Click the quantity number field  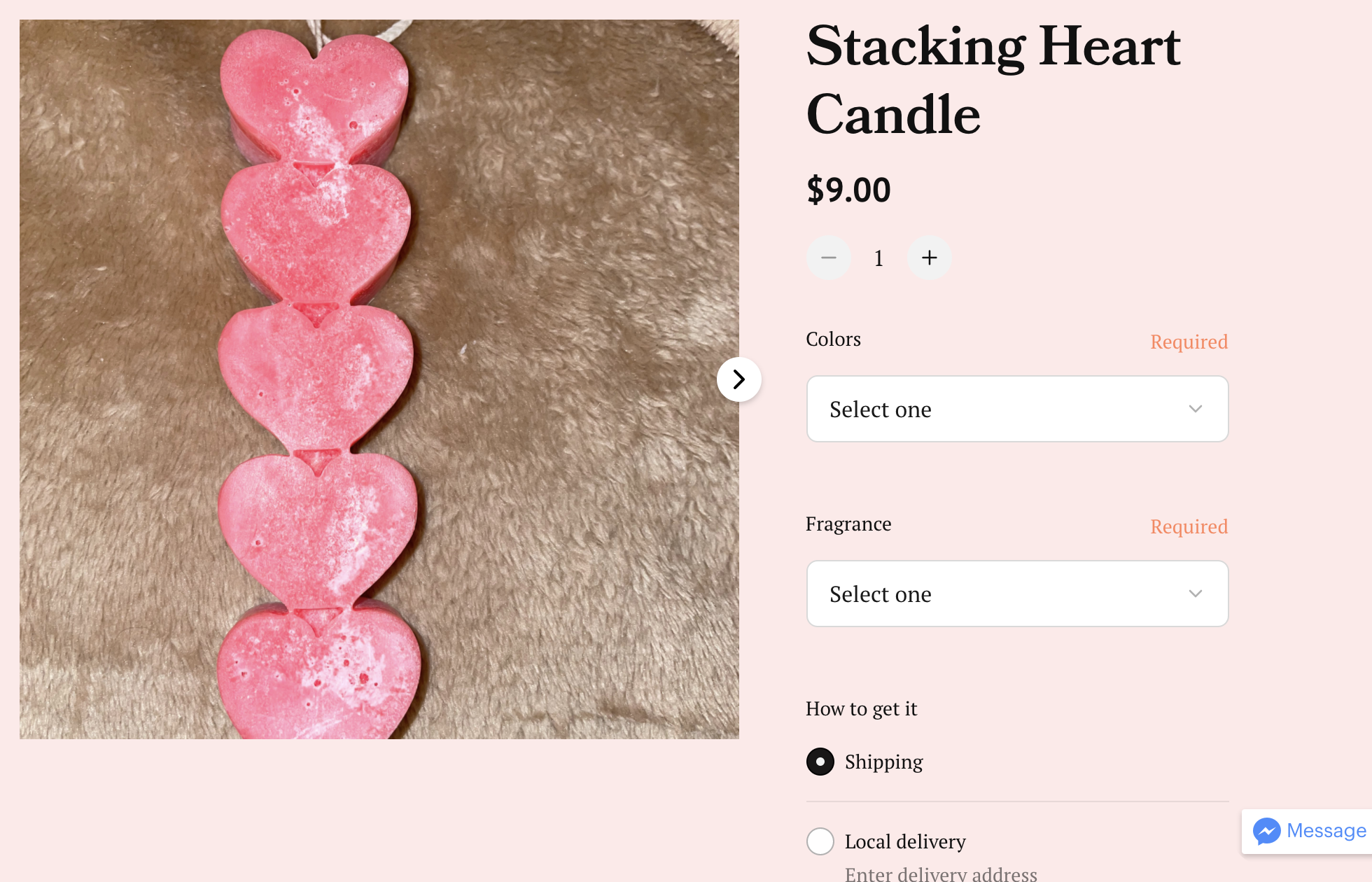878,258
